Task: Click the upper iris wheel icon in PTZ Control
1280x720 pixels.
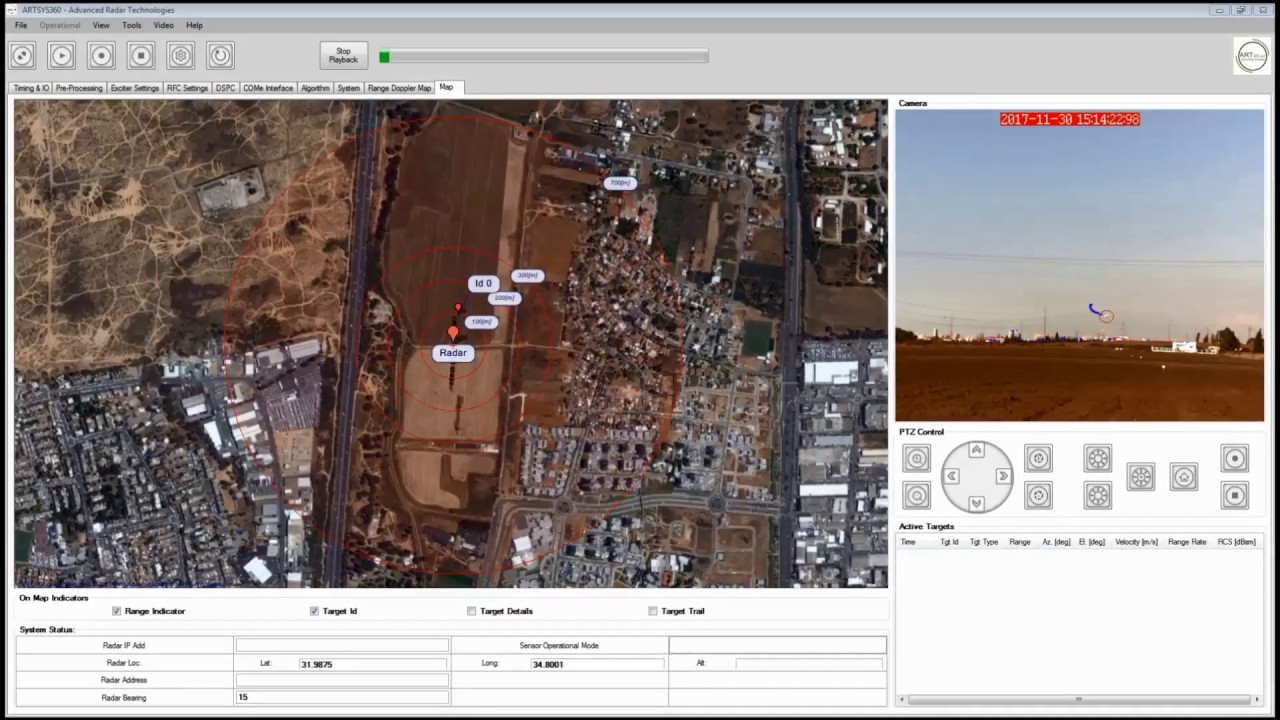Action: (x=1098, y=459)
